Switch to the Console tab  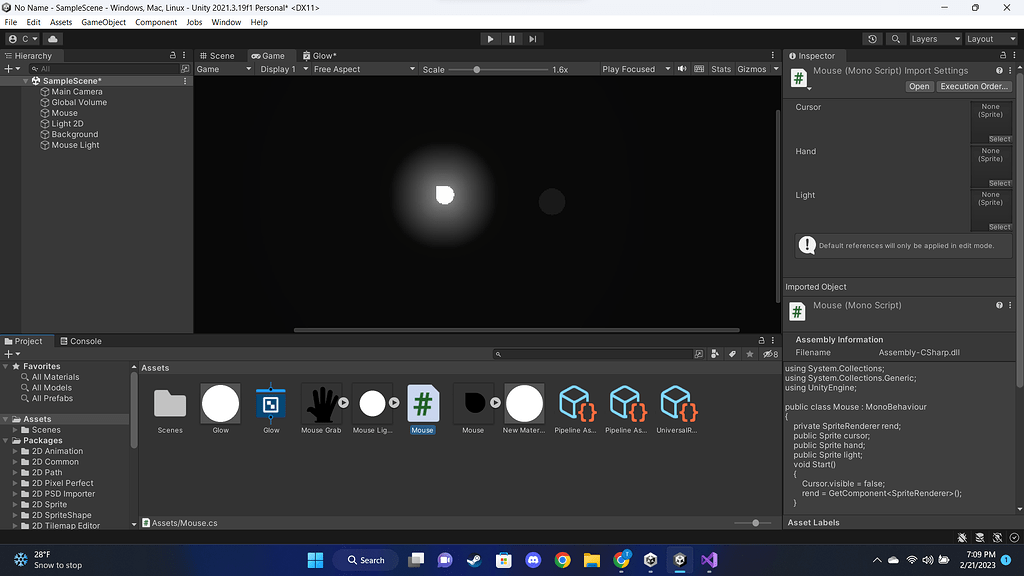tap(80, 341)
